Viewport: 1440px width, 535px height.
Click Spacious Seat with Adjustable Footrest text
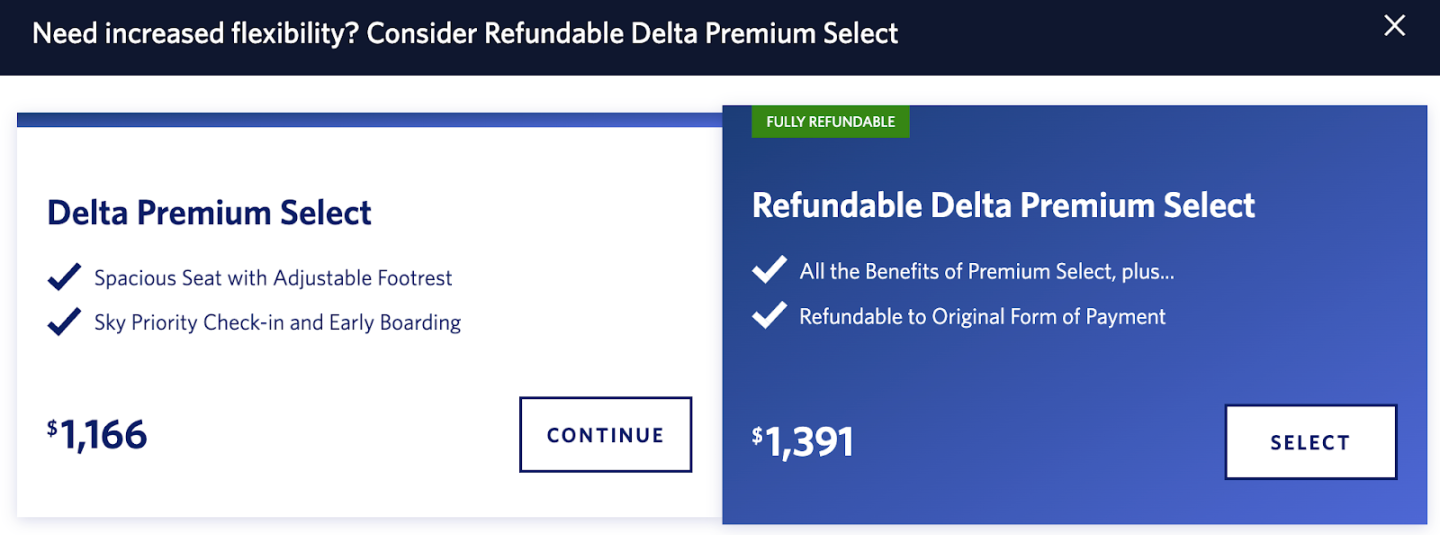[273, 278]
